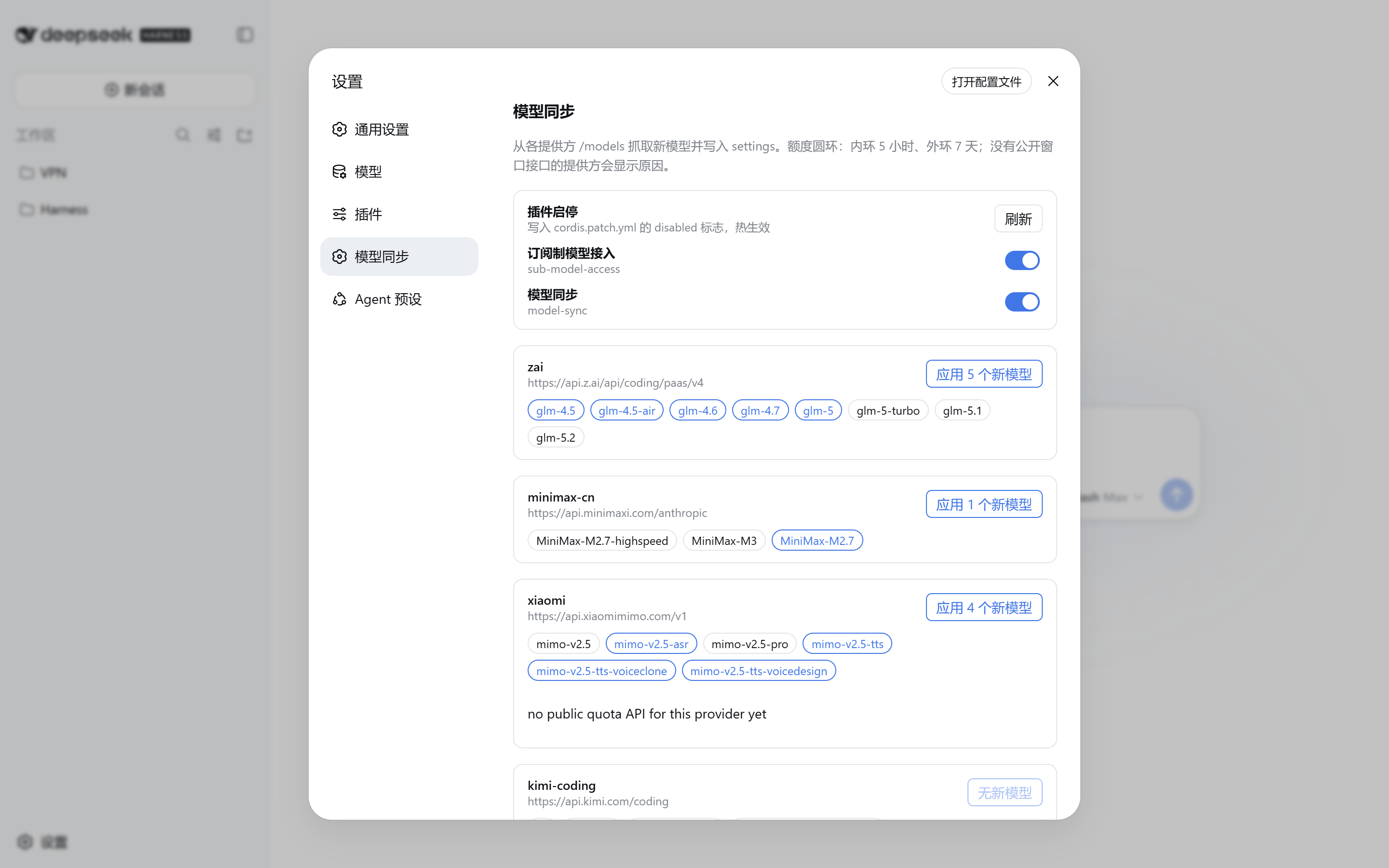The height and width of the screenshot is (868, 1389).
Task: Select the mimo-v2.5-tts-voicedesign chip
Action: point(758,670)
